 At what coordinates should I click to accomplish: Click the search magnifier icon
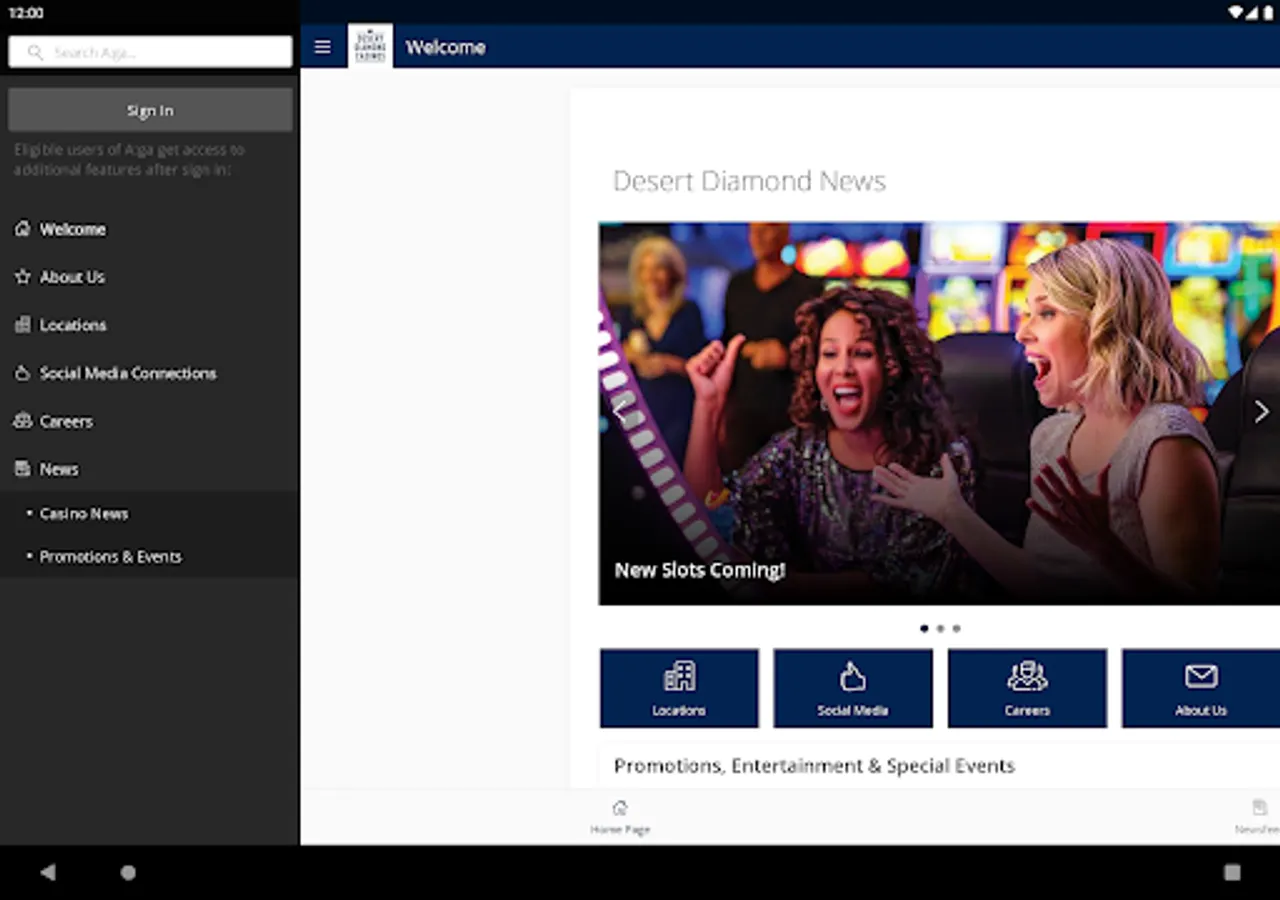pos(35,51)
